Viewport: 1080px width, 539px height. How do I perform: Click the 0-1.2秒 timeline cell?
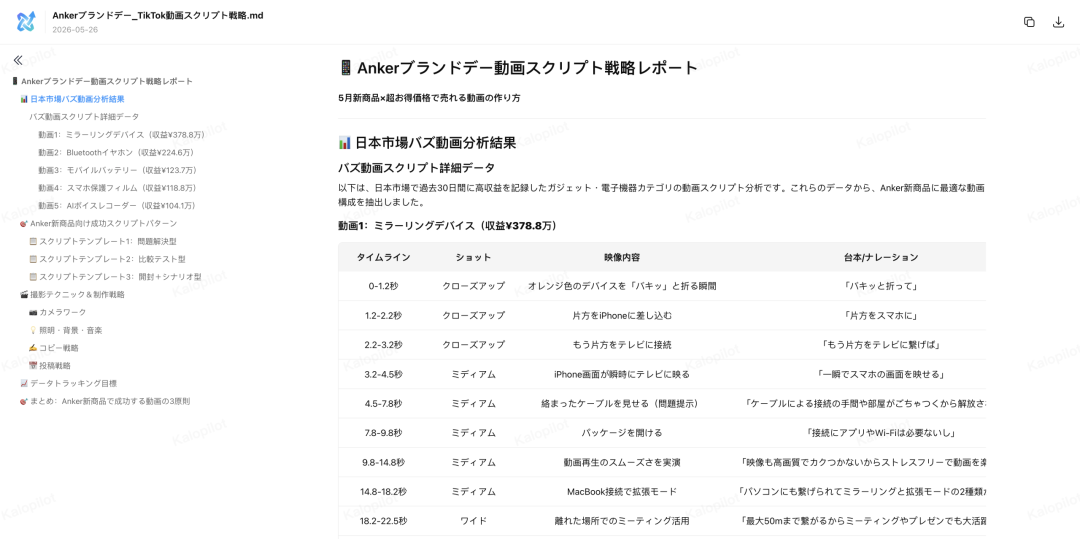[383, 286]
